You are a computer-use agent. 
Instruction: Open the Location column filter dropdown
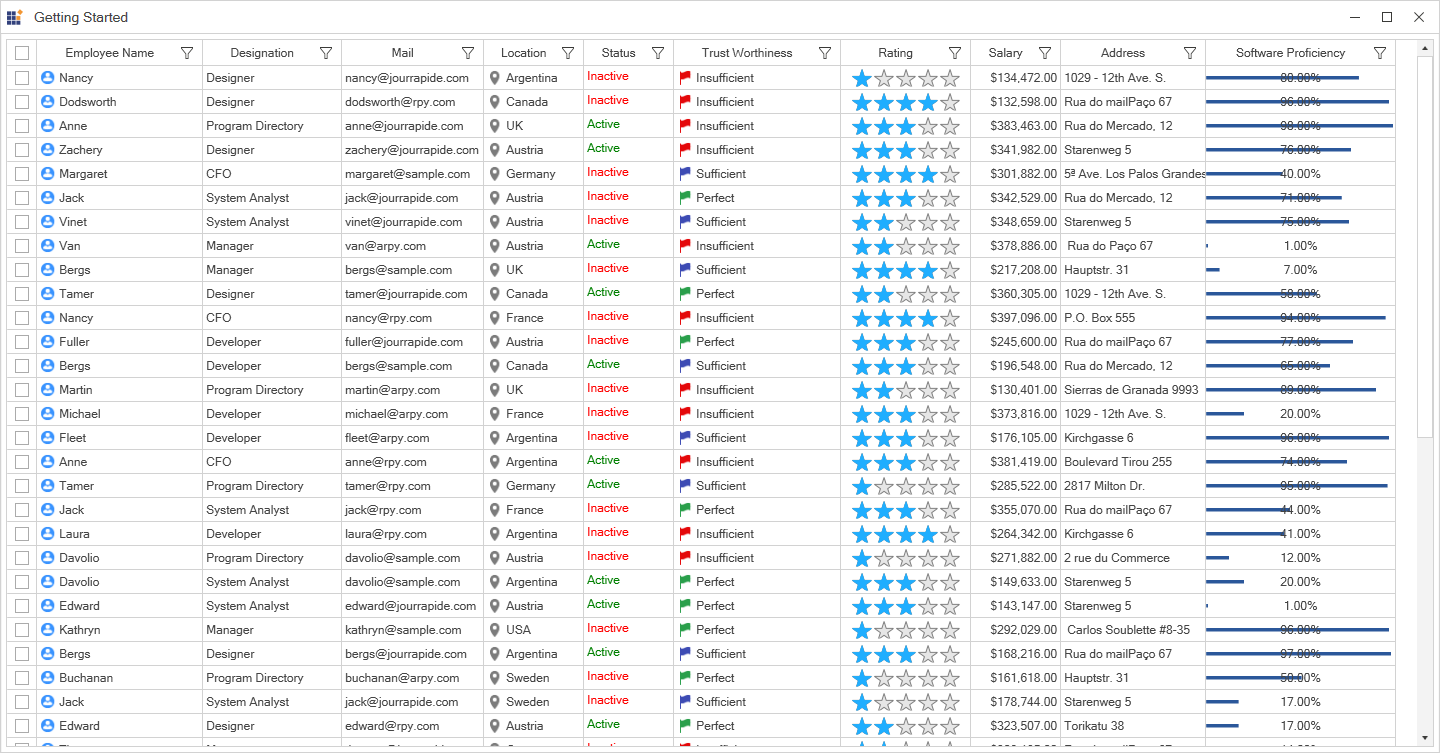click(568, 53)
